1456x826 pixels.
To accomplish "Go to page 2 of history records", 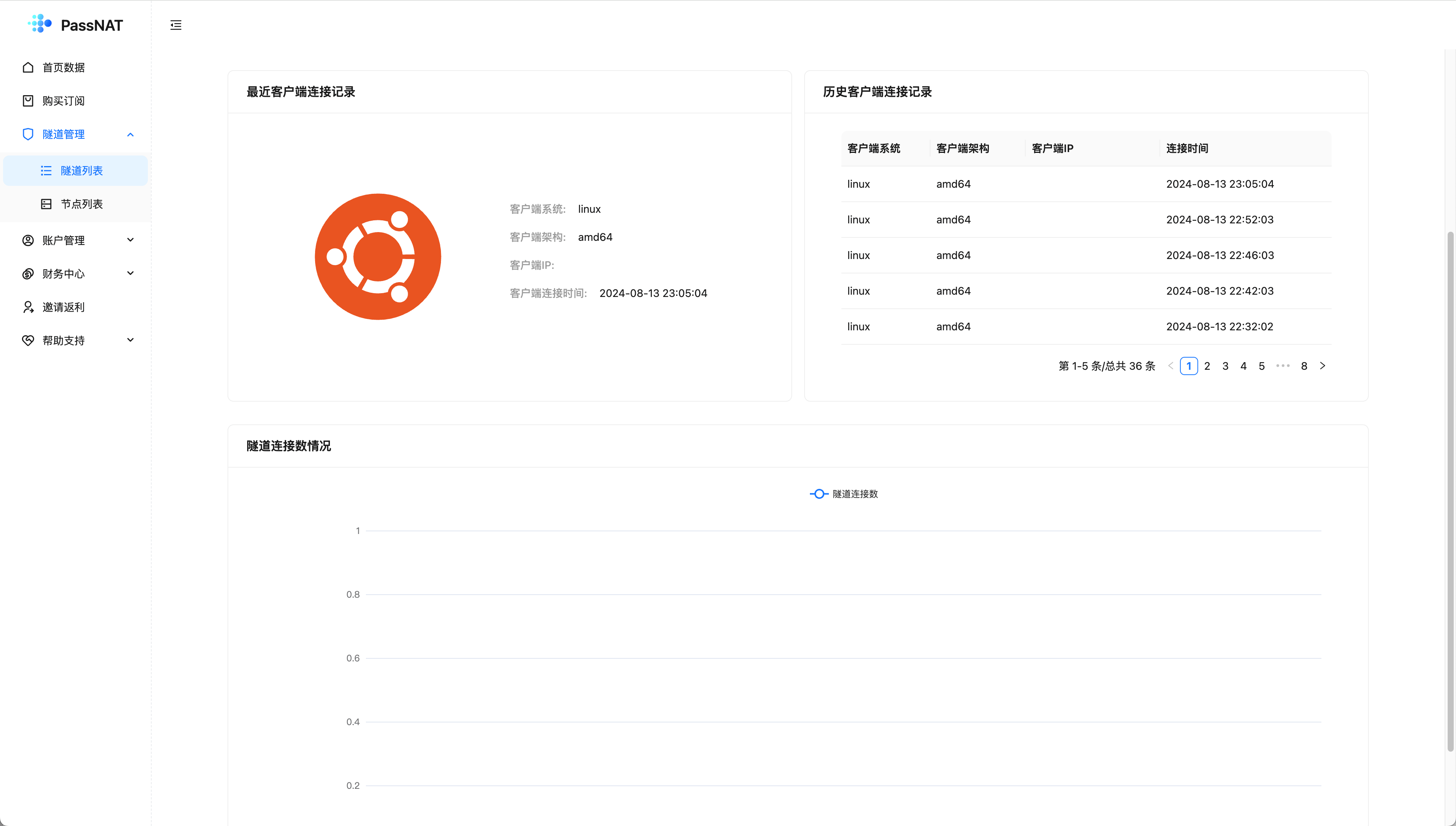I will [x=1207, y=366].
